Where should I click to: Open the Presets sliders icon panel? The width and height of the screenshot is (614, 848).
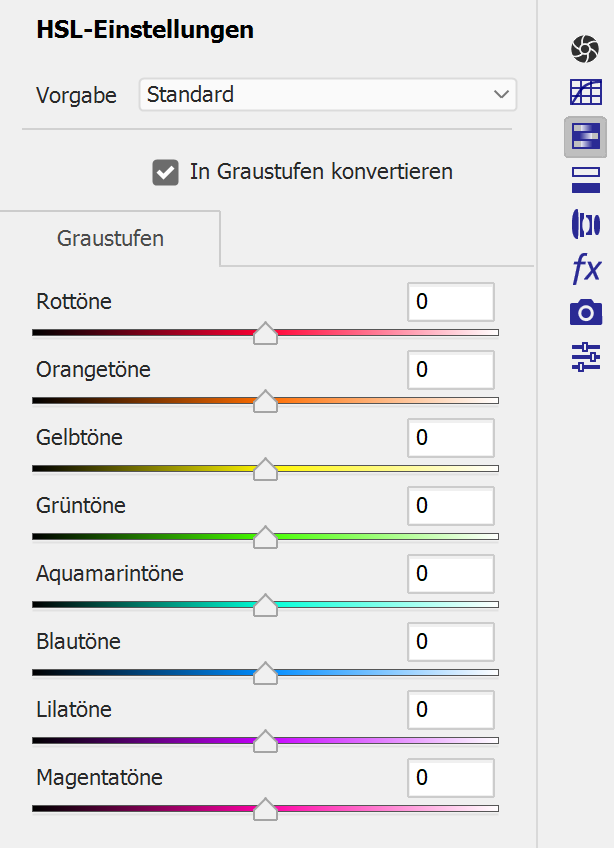(x=585, y=357)
